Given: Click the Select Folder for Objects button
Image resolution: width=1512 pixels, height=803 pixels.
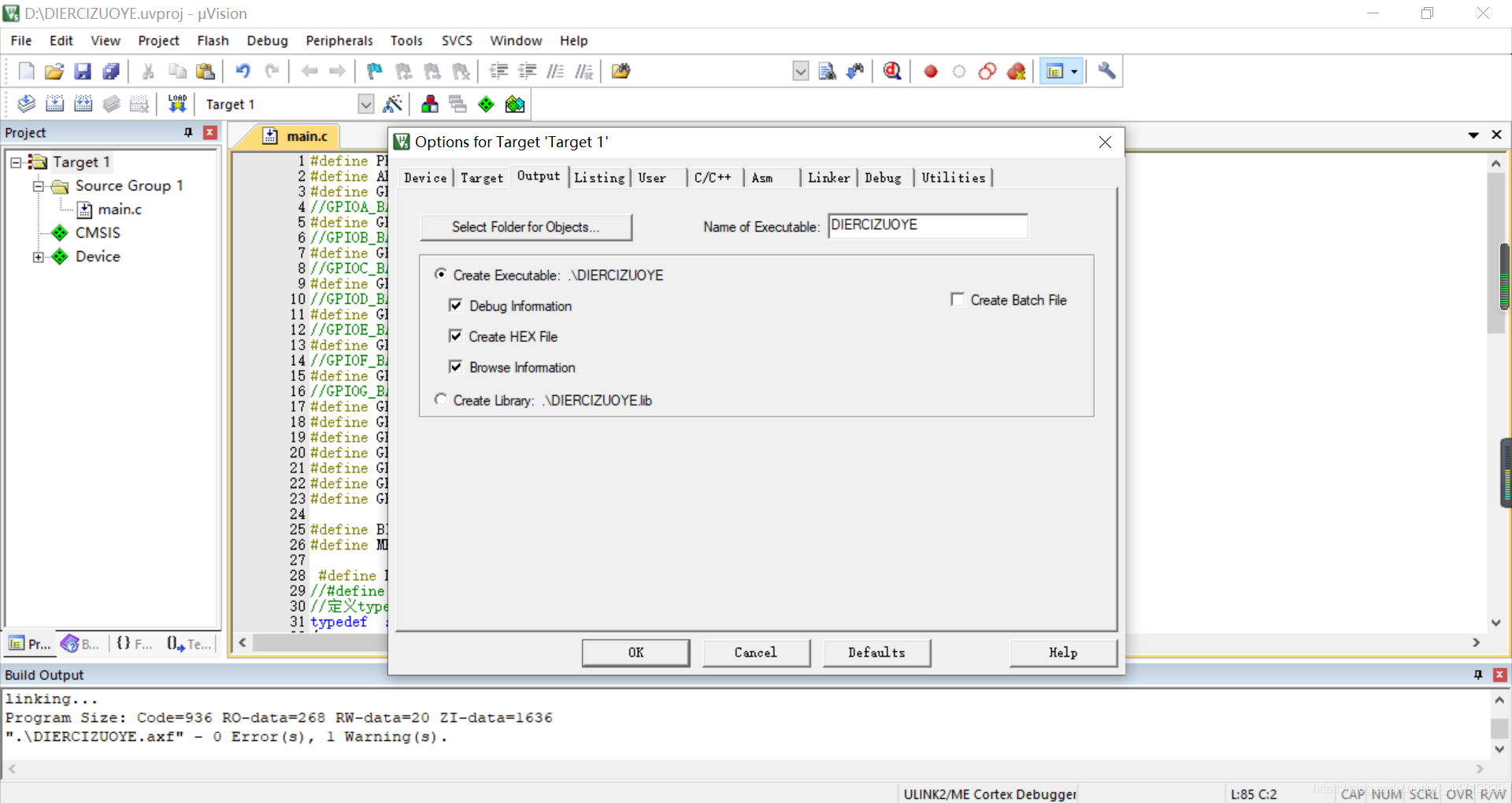Looking at the screenshot, I should (525, 227).
